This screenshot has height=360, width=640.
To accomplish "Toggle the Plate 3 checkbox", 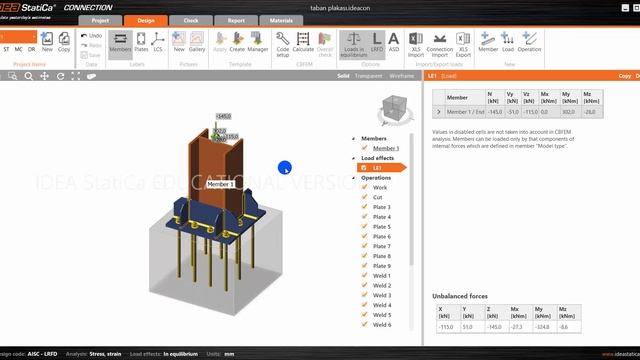I will (x=364, y=207).
